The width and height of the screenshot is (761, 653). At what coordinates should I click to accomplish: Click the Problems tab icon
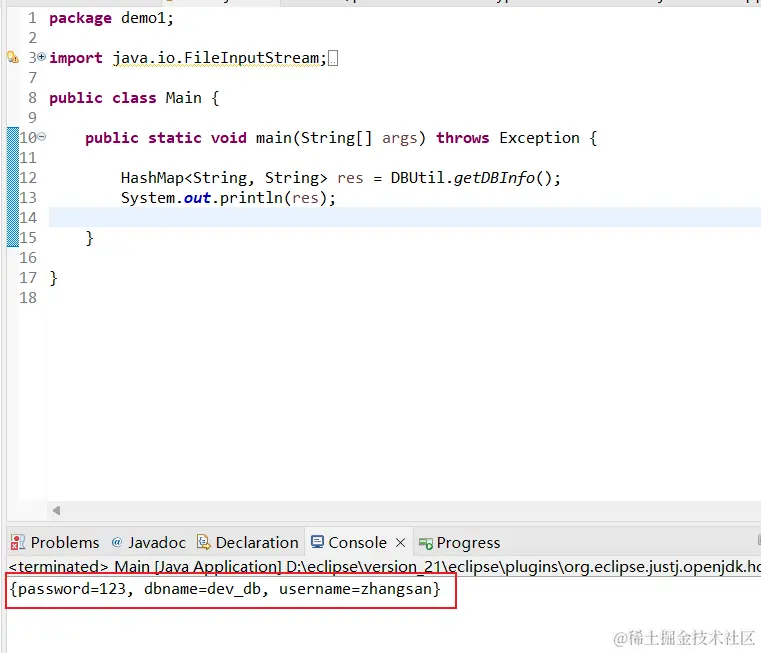click(18, 542)
